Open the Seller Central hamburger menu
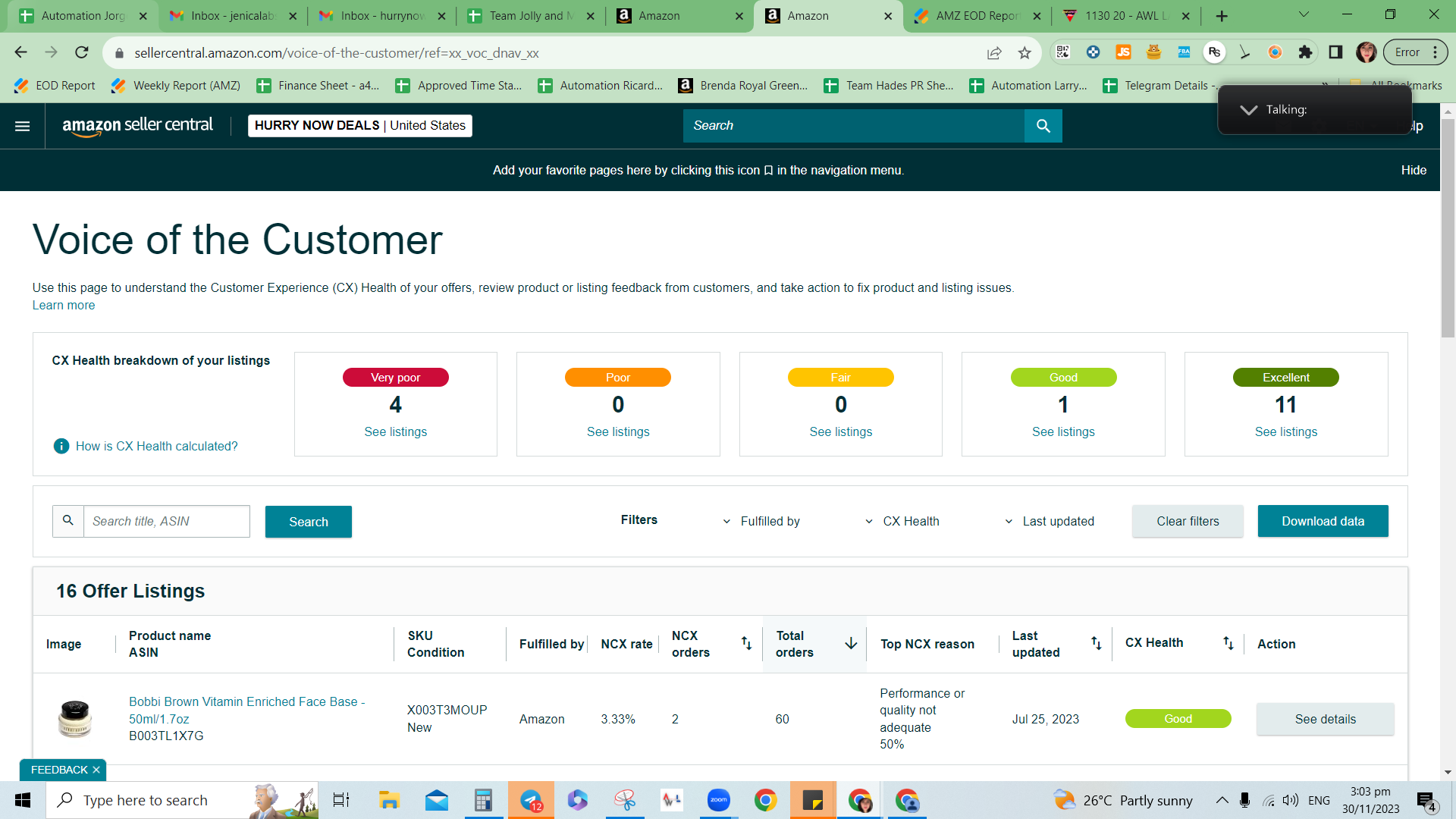This screenshot has height=819, width=1456. (x=23, y=126)
